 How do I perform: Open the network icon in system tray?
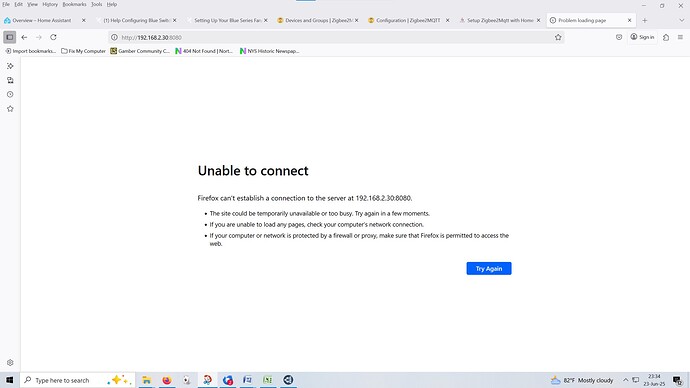click(635, 380)
